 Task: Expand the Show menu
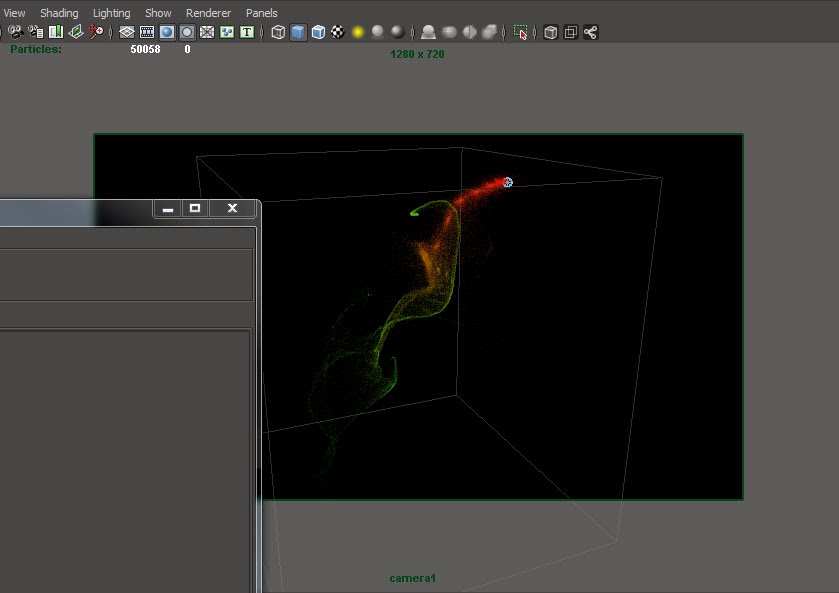pos(158,13)
